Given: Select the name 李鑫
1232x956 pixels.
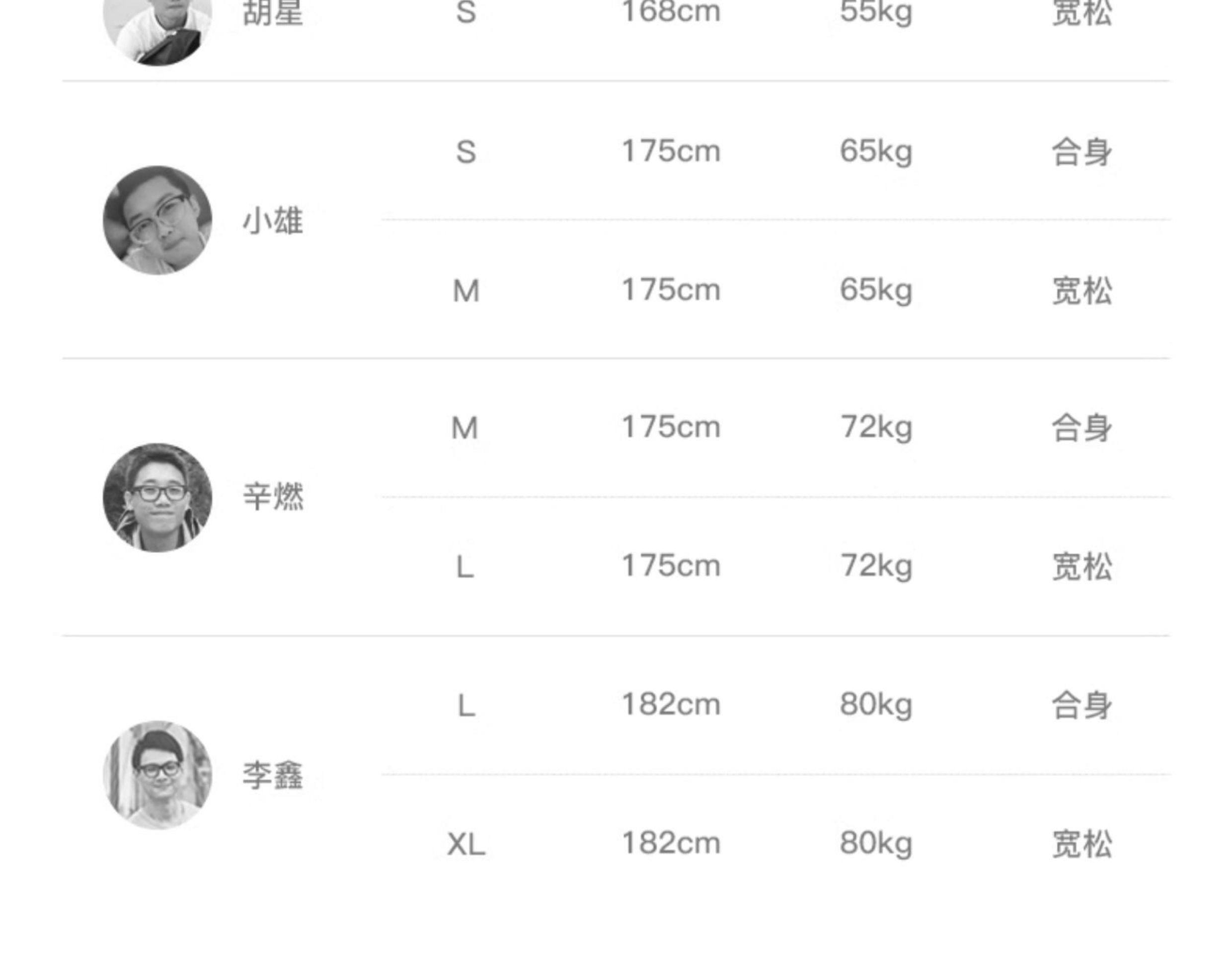Looking at the screenshot, I should tap(273, 775).
